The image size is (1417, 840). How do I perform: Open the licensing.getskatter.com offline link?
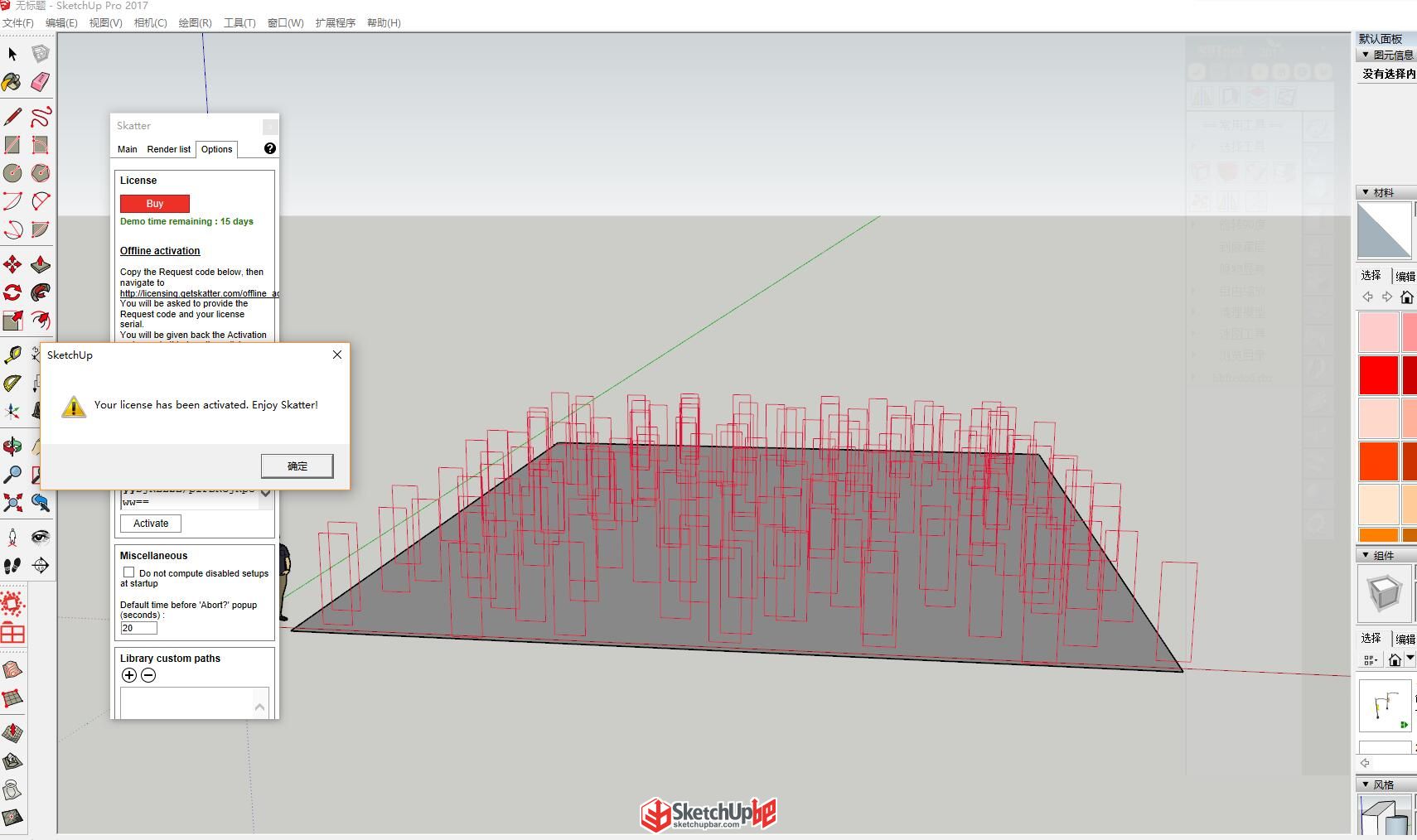click(199, 293)
